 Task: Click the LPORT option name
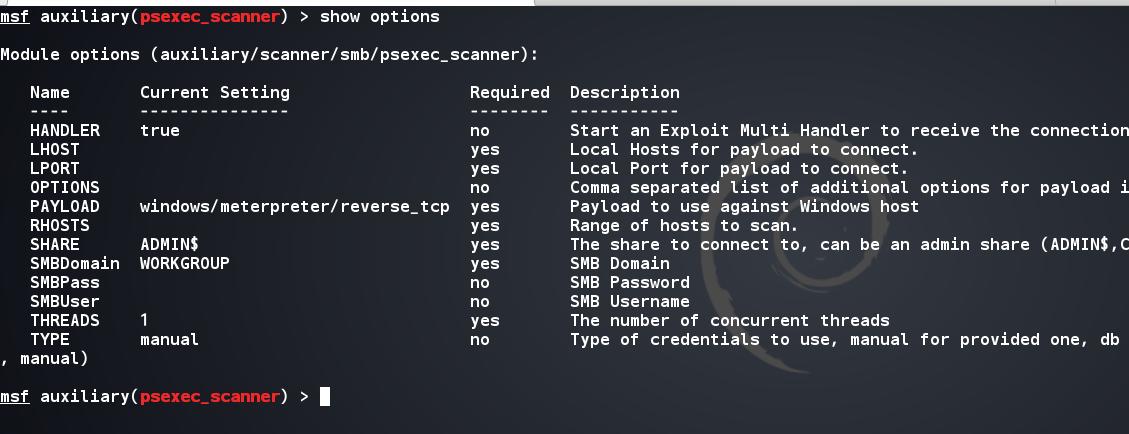55,169
